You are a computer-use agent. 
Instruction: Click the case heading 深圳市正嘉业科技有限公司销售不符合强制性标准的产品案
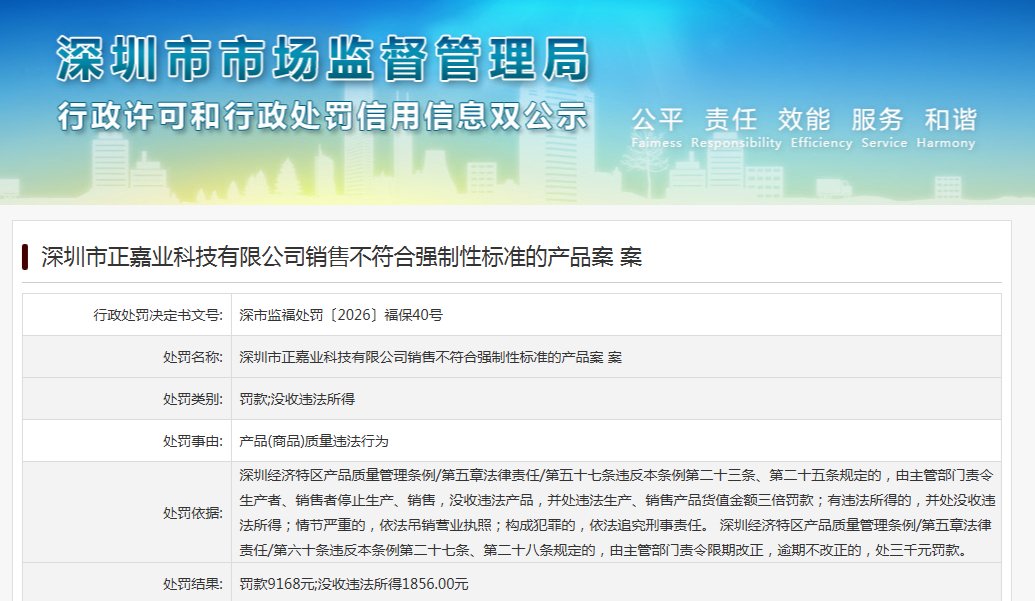click(x=341, y=257)
